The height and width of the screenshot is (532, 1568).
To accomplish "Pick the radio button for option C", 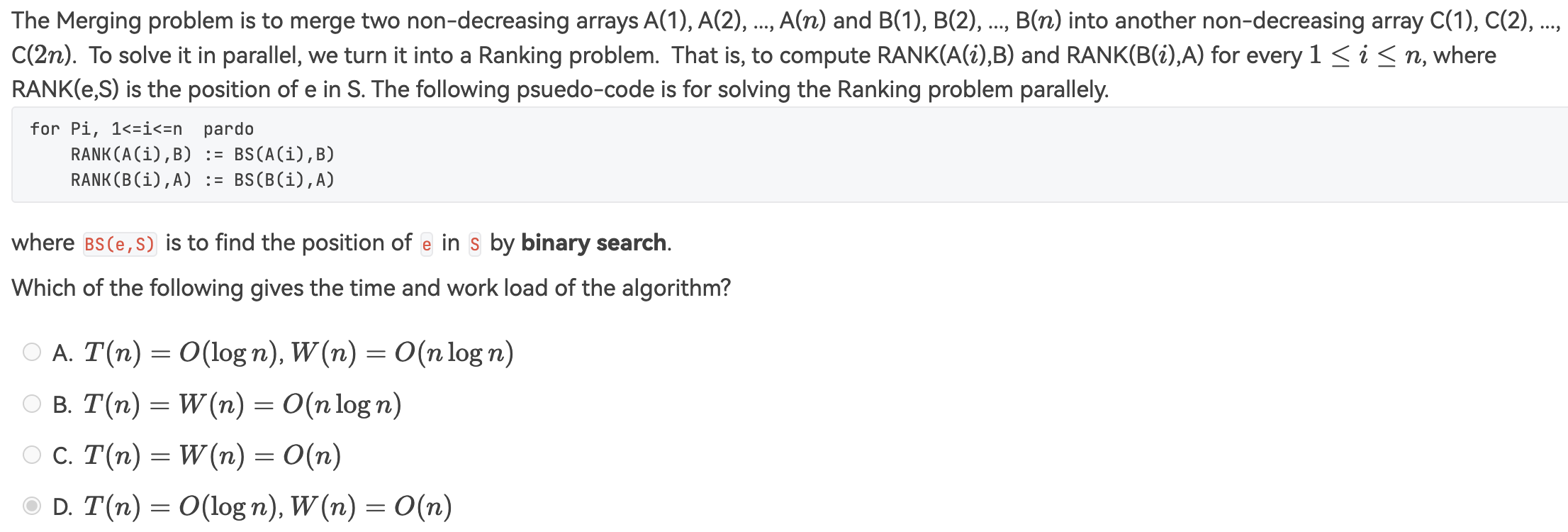I will [x=32, y=455].
